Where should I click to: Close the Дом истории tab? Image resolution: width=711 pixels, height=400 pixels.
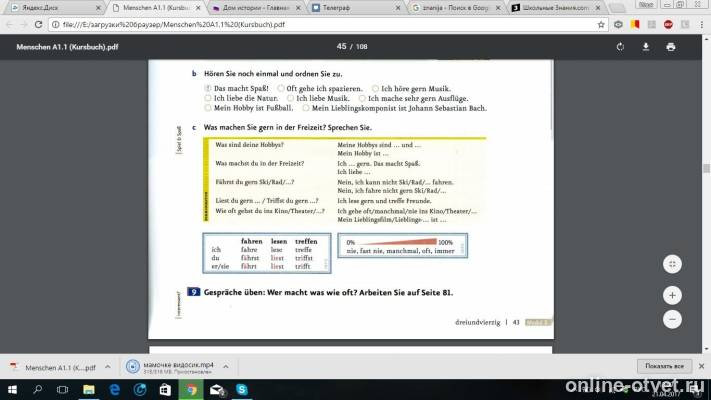298,8
